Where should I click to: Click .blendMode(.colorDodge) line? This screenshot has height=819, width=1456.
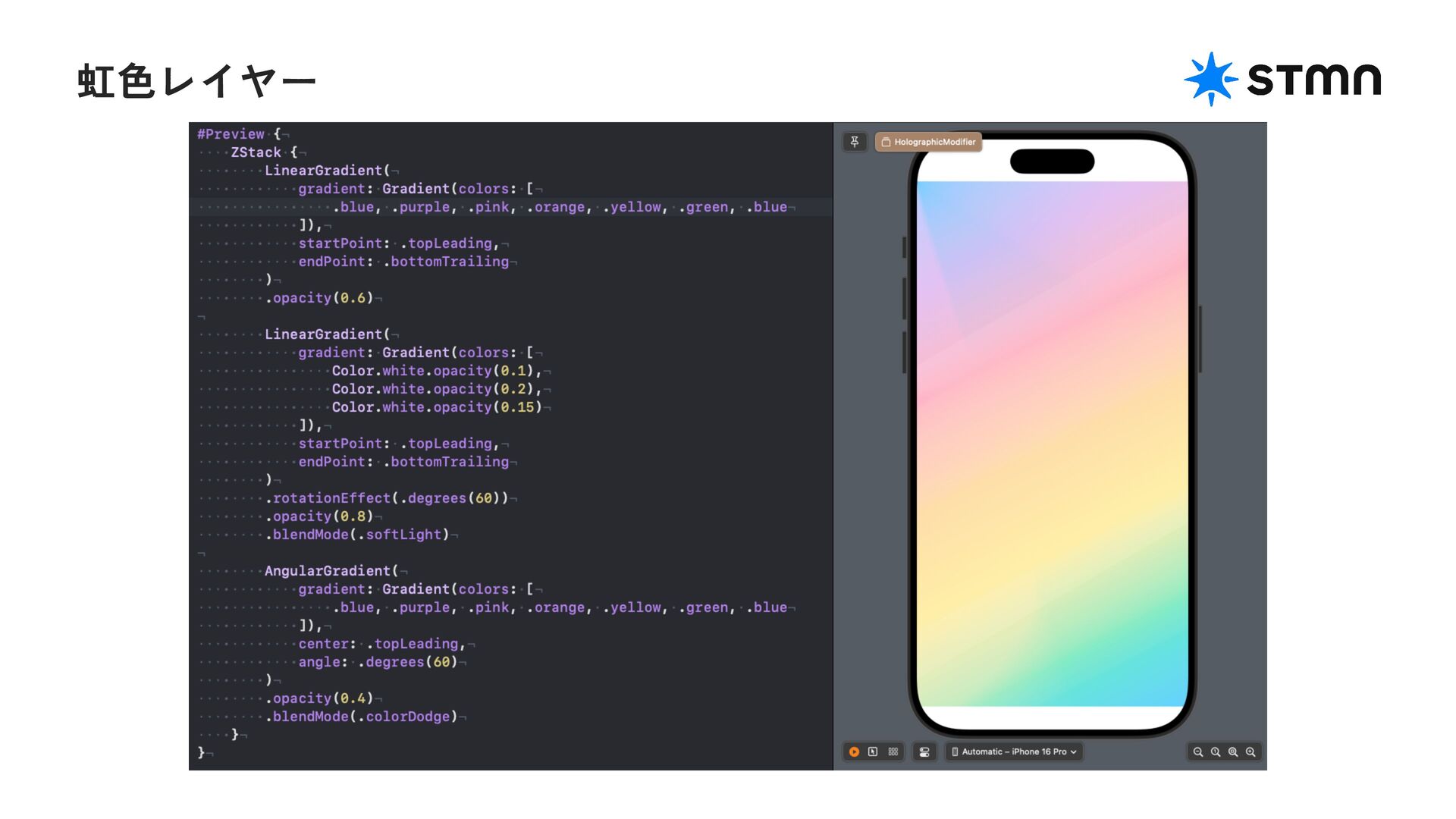tap(362, 717)
